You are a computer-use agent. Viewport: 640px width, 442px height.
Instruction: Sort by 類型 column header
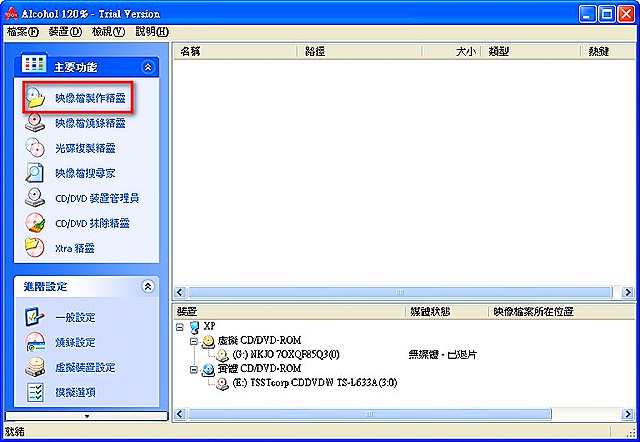click(532, 51)
